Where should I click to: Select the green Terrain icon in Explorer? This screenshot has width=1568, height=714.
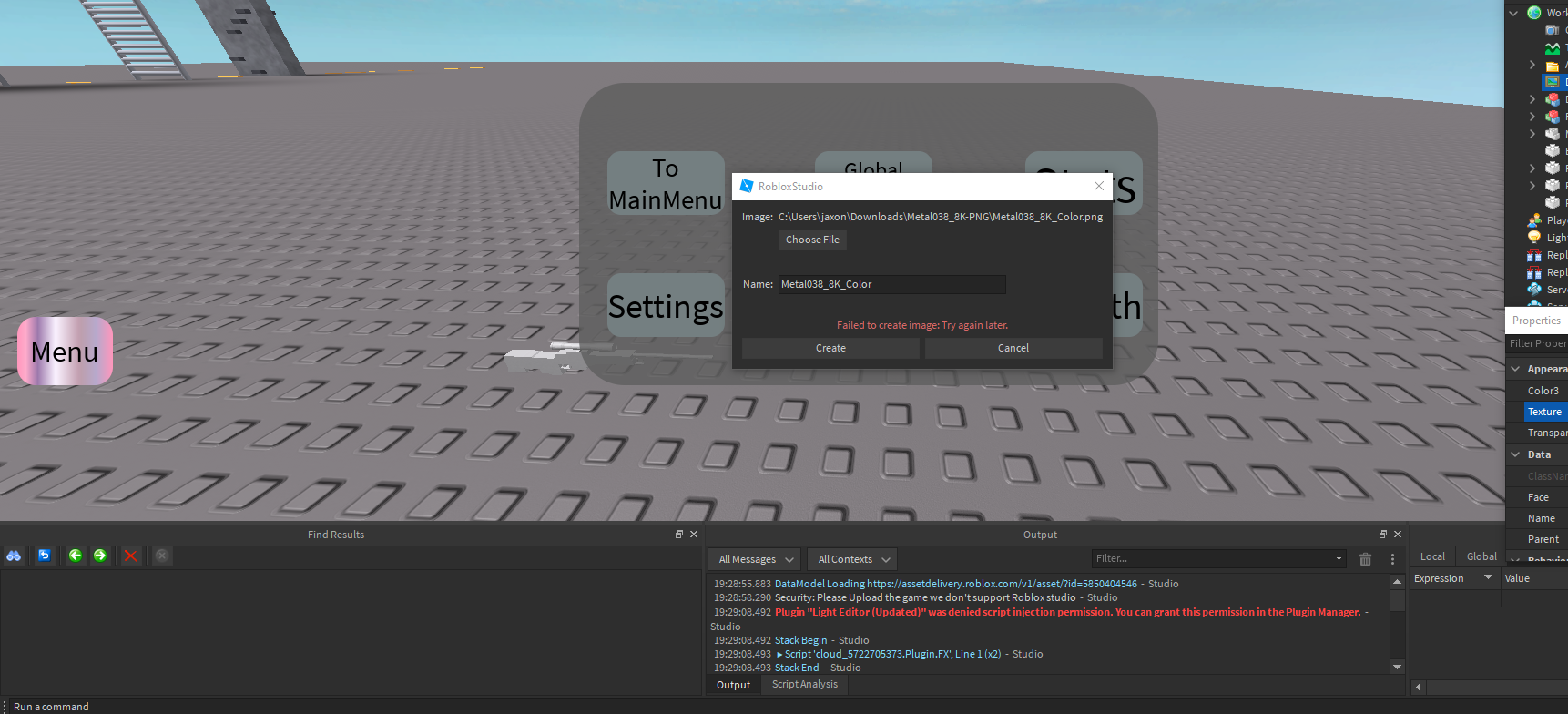[1553, 47]
